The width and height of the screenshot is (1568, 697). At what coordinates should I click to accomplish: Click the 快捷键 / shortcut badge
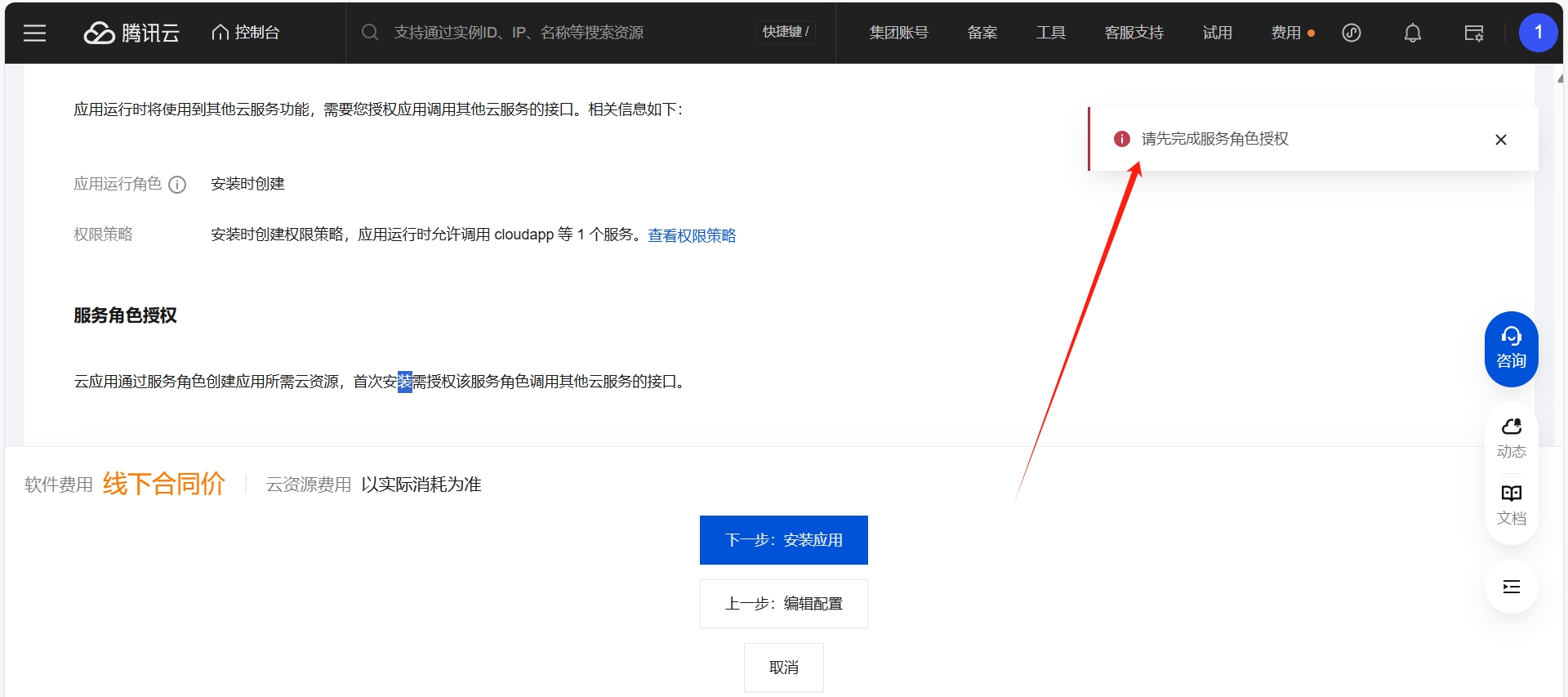pos(786,32)
